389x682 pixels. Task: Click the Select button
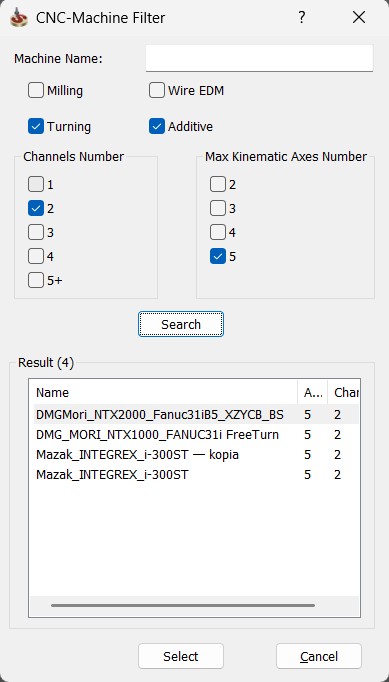pos(181,656)
